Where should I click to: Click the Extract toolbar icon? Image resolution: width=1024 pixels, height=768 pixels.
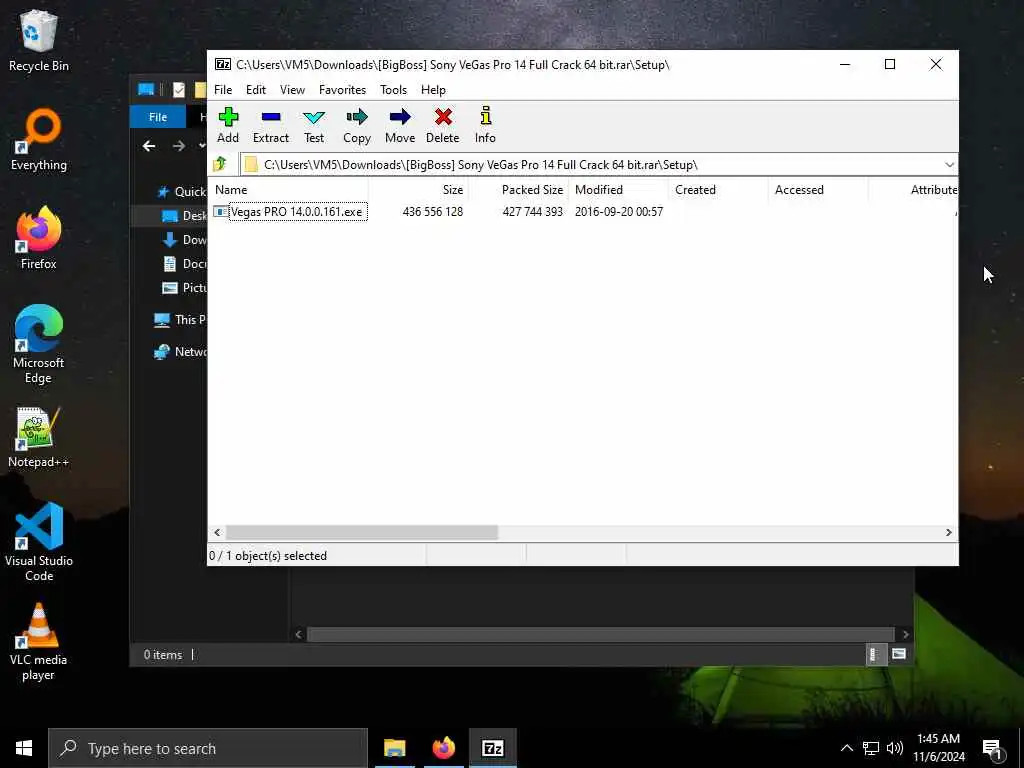(270, 125)
